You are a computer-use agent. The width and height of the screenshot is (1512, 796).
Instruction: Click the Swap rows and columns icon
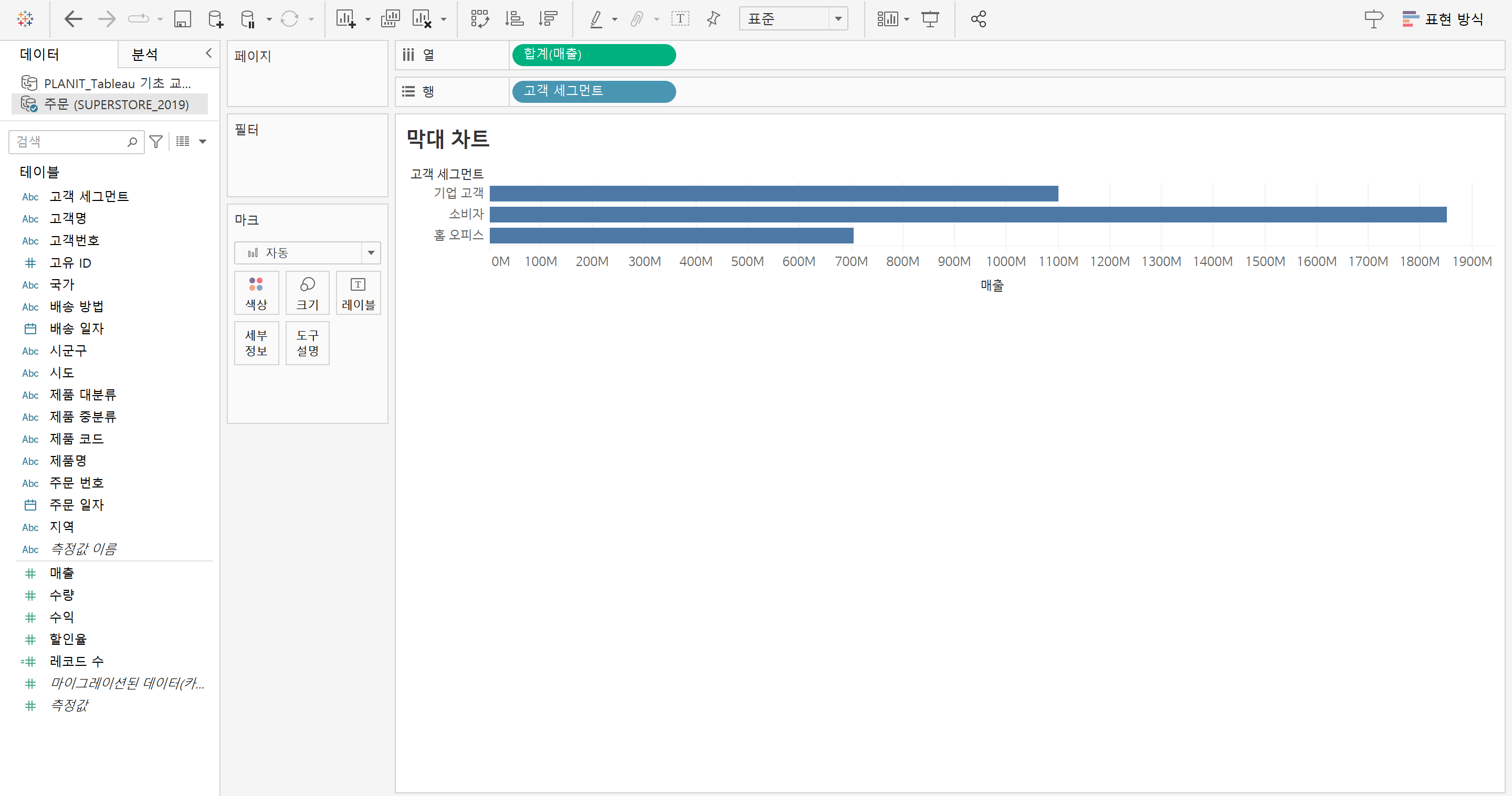[x=479, y=19]
